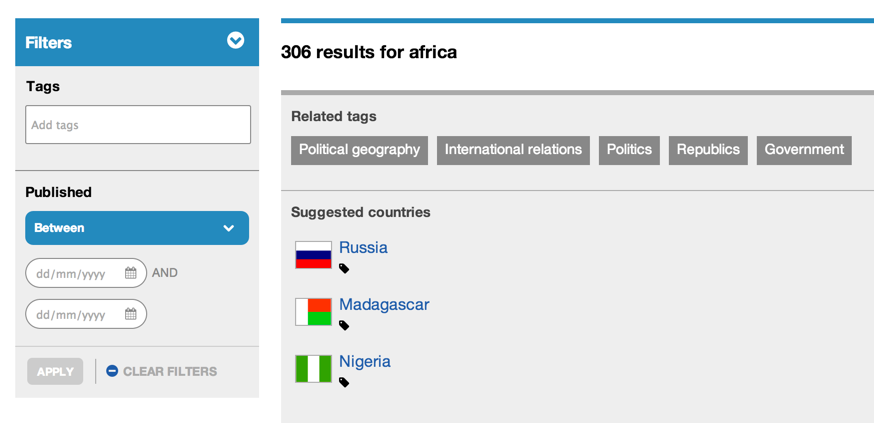Open the Madagascar country link
Image resolution: width=874 pixels, height=423 pixels.
tap(384, 305)
